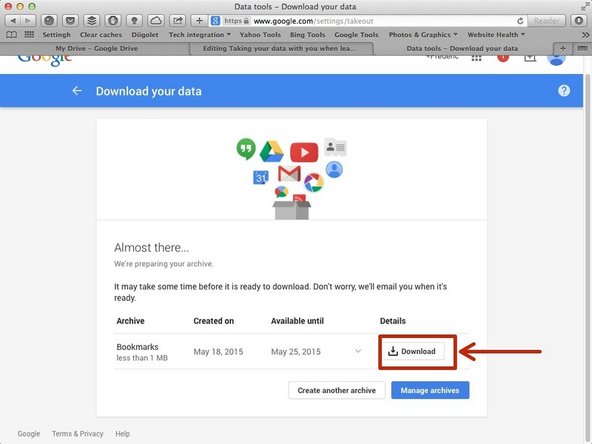Click the show all tabs icon
Viewport: 592px width, 444px height.
[x=582, y=48]
